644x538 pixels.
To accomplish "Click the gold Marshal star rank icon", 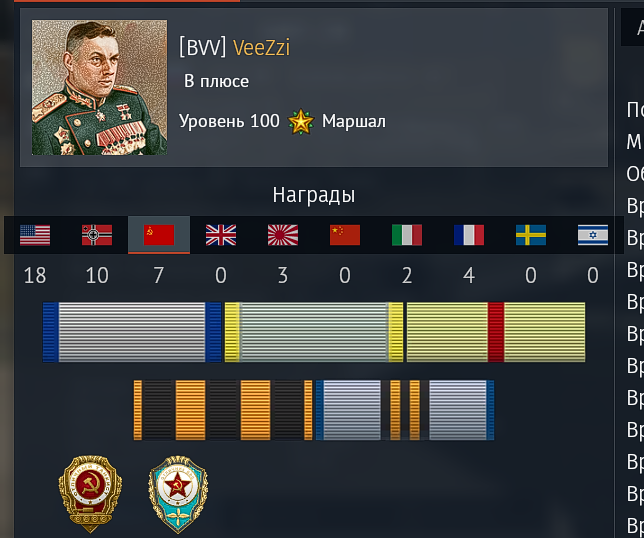I will point(301,122).
